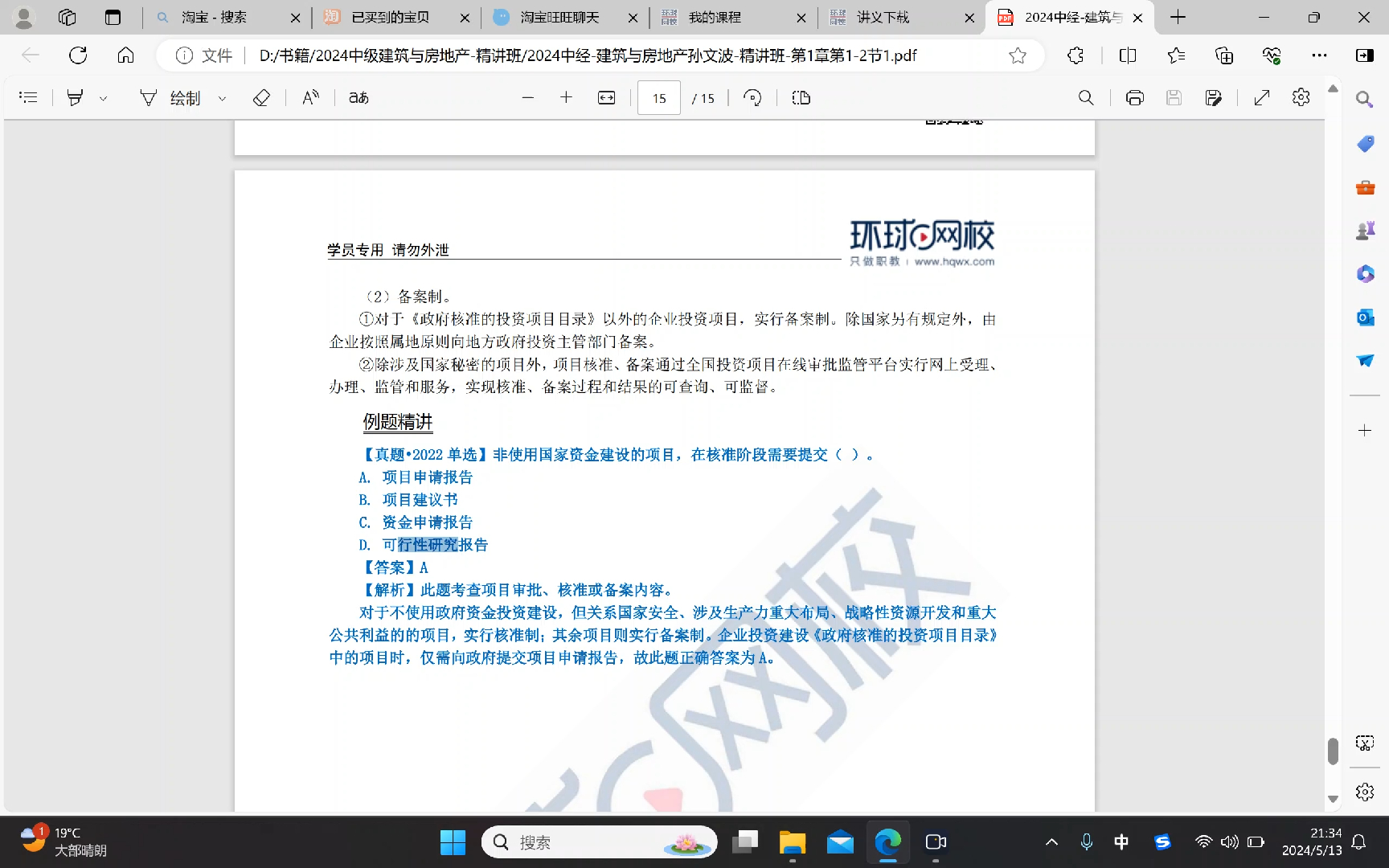Open notification center bell

[x=1358, y=842]
